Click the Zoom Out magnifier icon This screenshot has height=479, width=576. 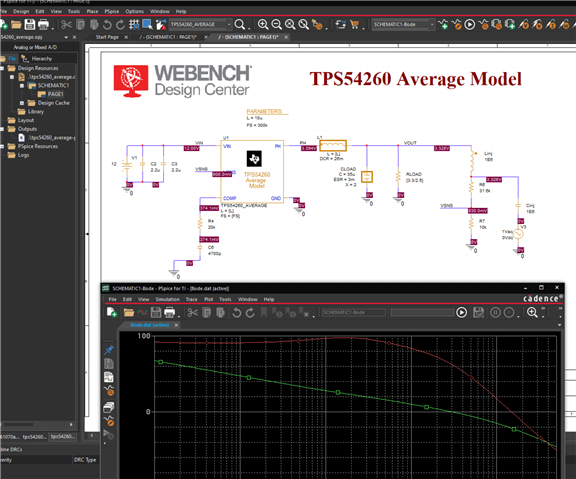click(x=276, y=25)
